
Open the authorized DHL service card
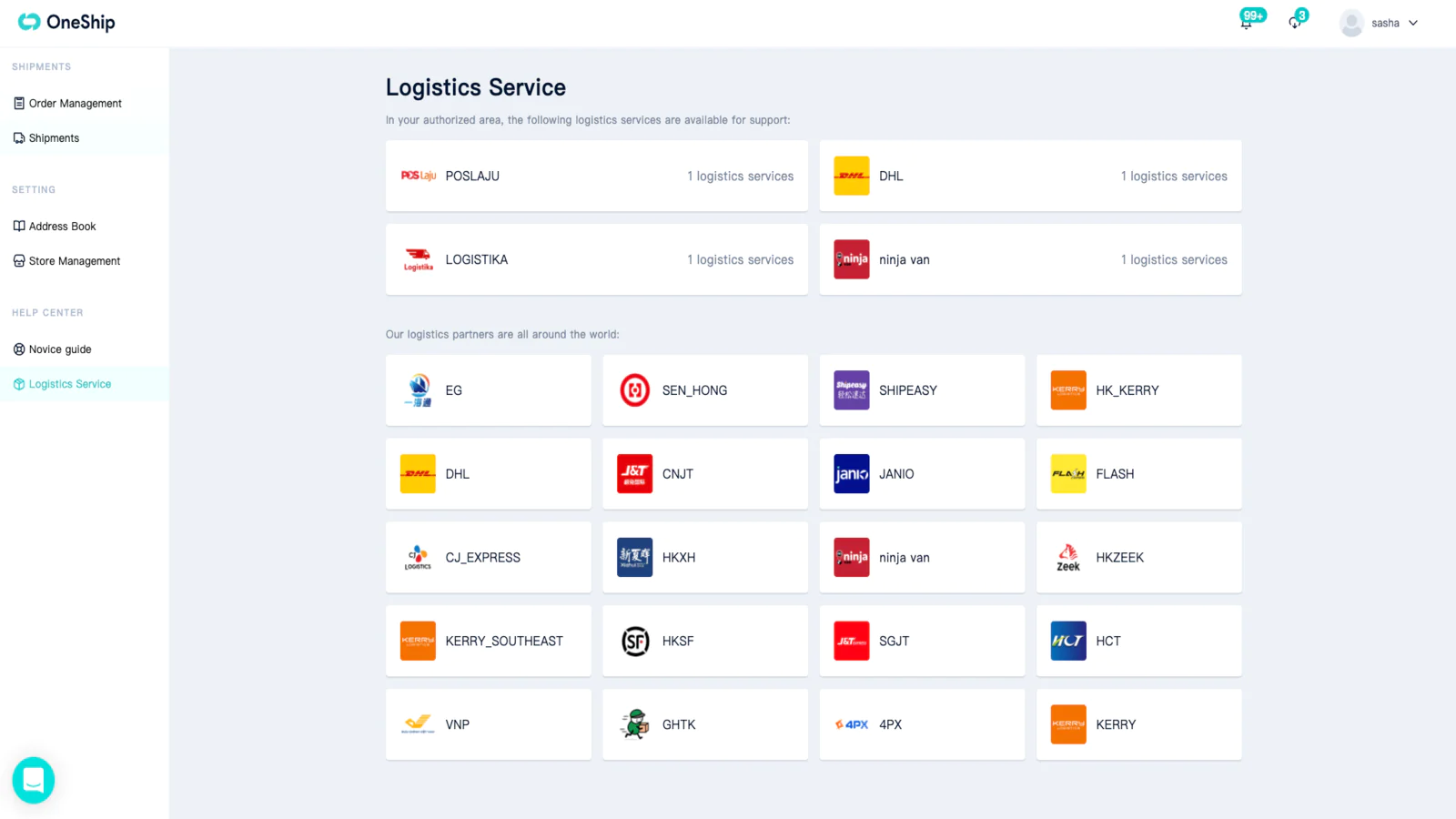(x=1030, y=176)
